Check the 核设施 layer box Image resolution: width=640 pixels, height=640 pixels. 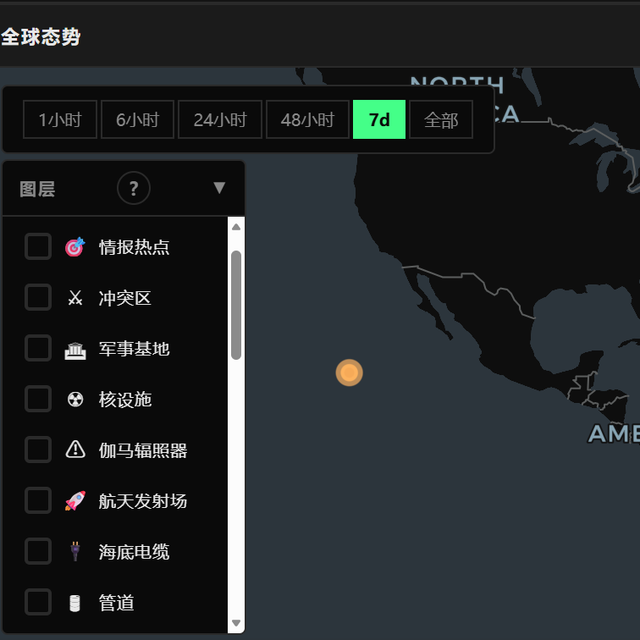[x=38, y=399]
